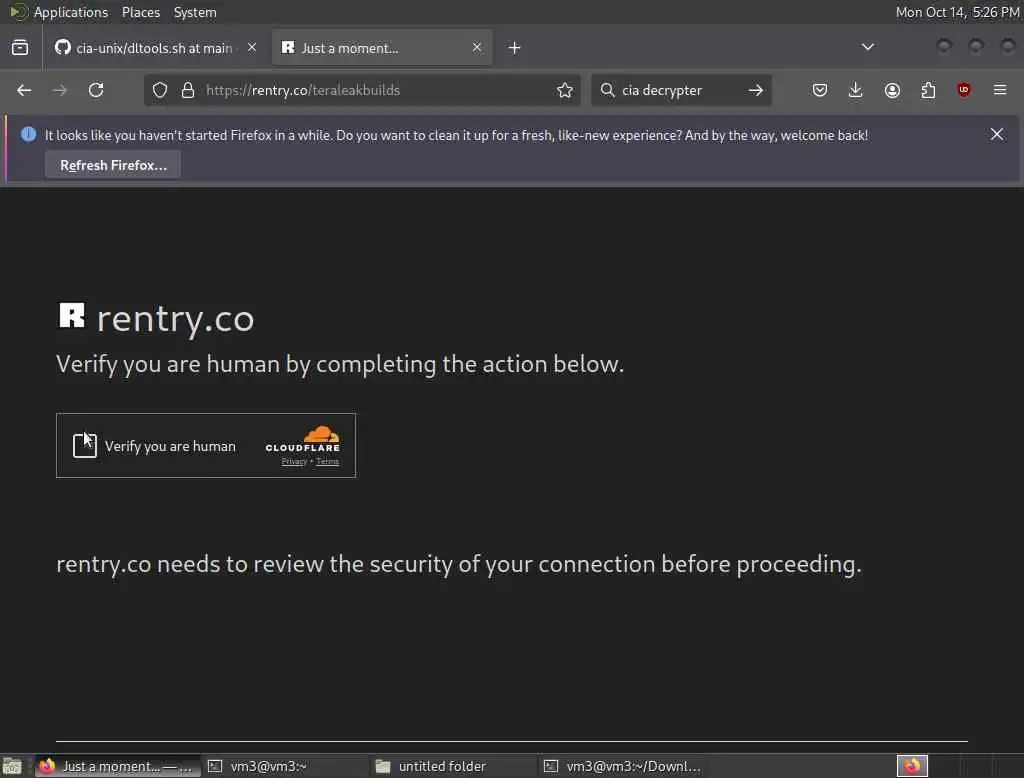Image resolution: width=1024 pixels, height=778 pixels.
Task: Bookmark this page with the star
Action: [565, 90]
